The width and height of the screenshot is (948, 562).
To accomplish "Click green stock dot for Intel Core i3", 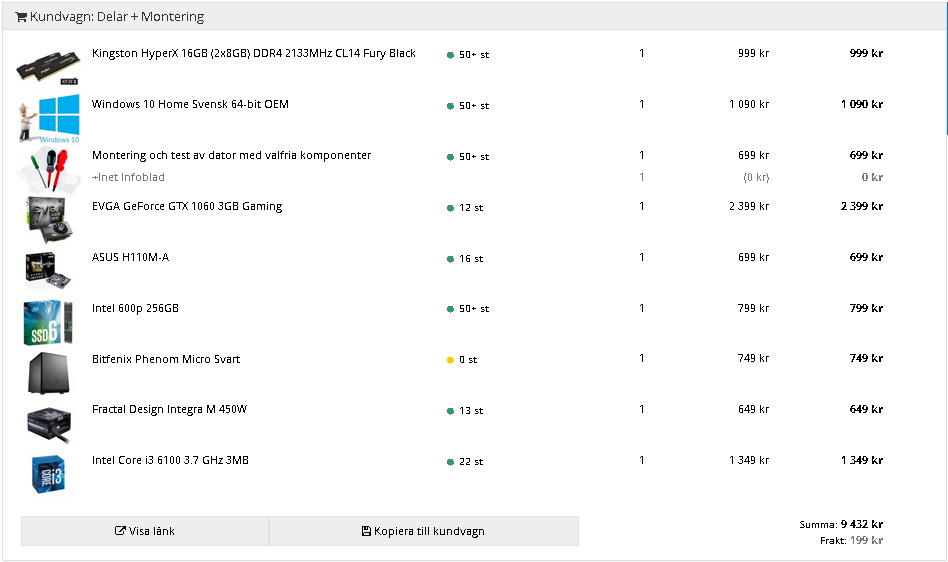I will (450, 462).
